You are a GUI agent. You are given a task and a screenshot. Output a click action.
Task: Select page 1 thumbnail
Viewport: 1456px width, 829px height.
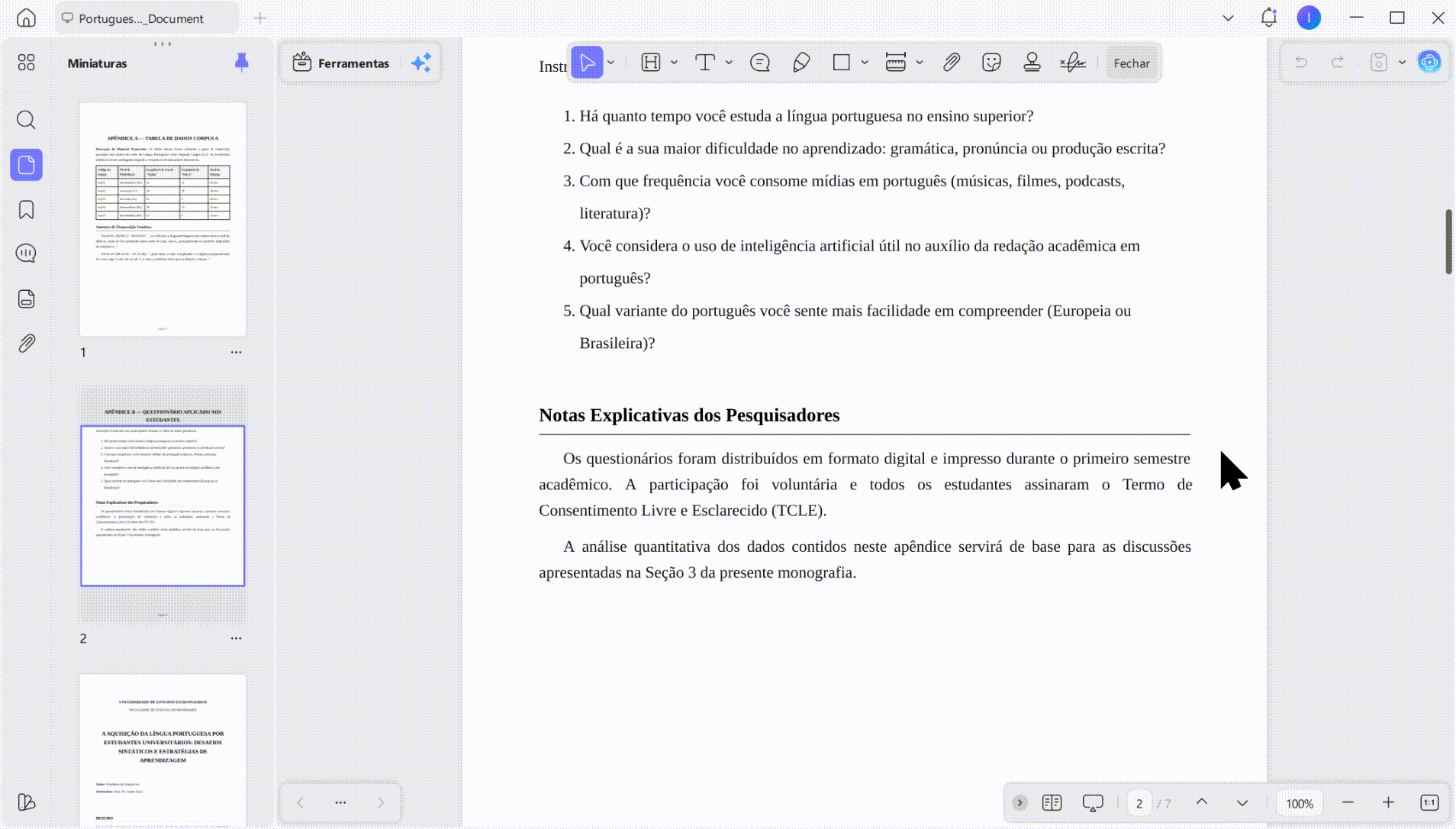point(163,220)
